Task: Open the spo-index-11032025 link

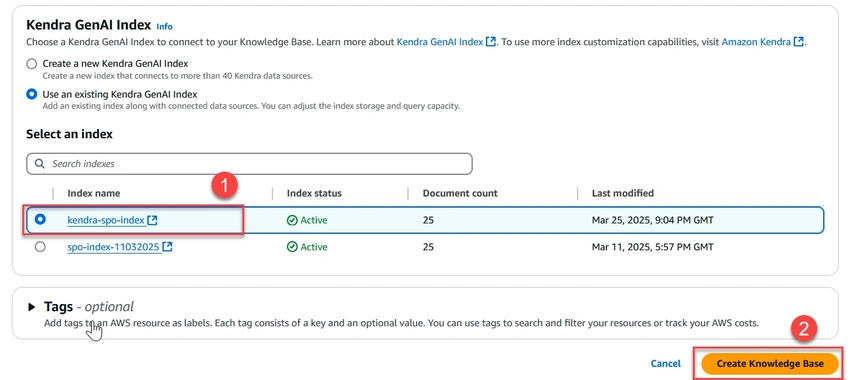Action: pyautogui.click(x=113, y=247)
